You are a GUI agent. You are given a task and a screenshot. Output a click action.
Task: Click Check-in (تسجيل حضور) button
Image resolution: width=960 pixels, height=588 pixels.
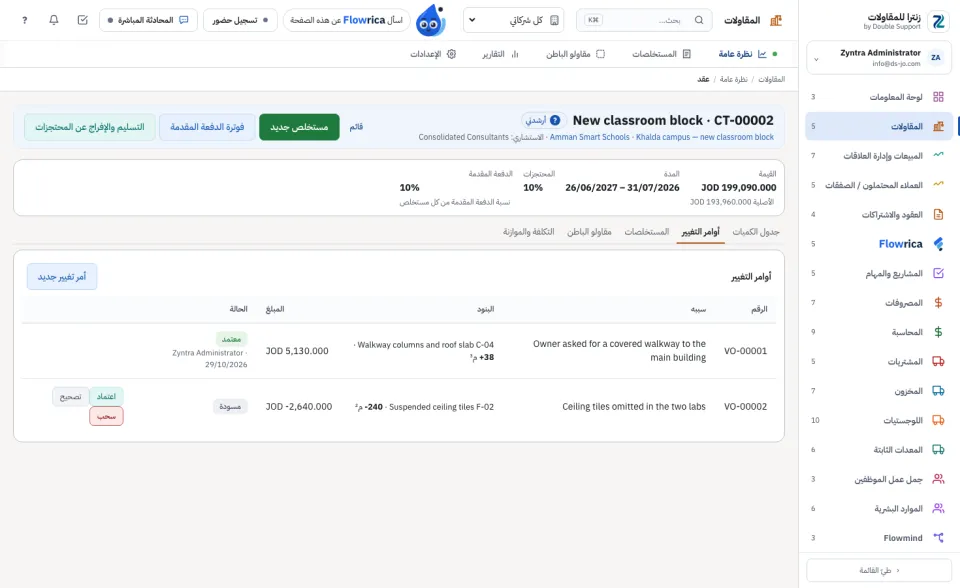[240, 20]
